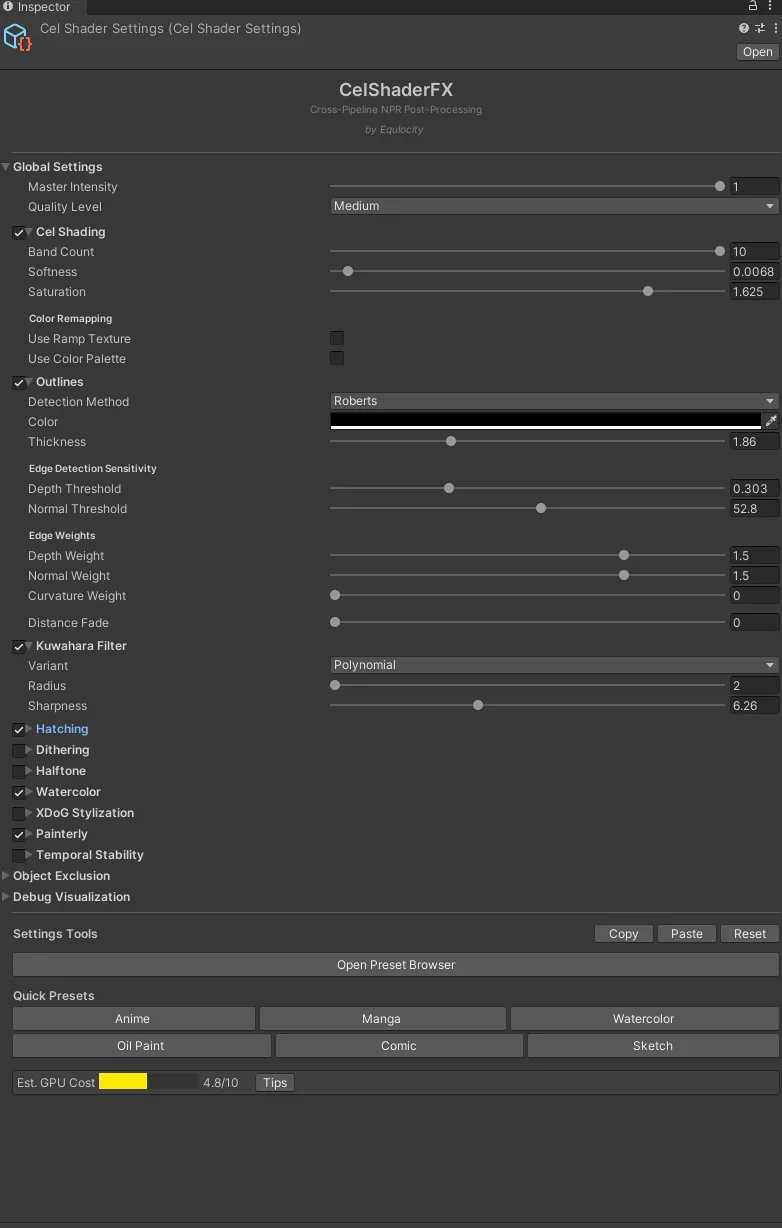782x1228 pixels.
Task: Open the Inspector tab more-options menu
Action: click(771, 6)
